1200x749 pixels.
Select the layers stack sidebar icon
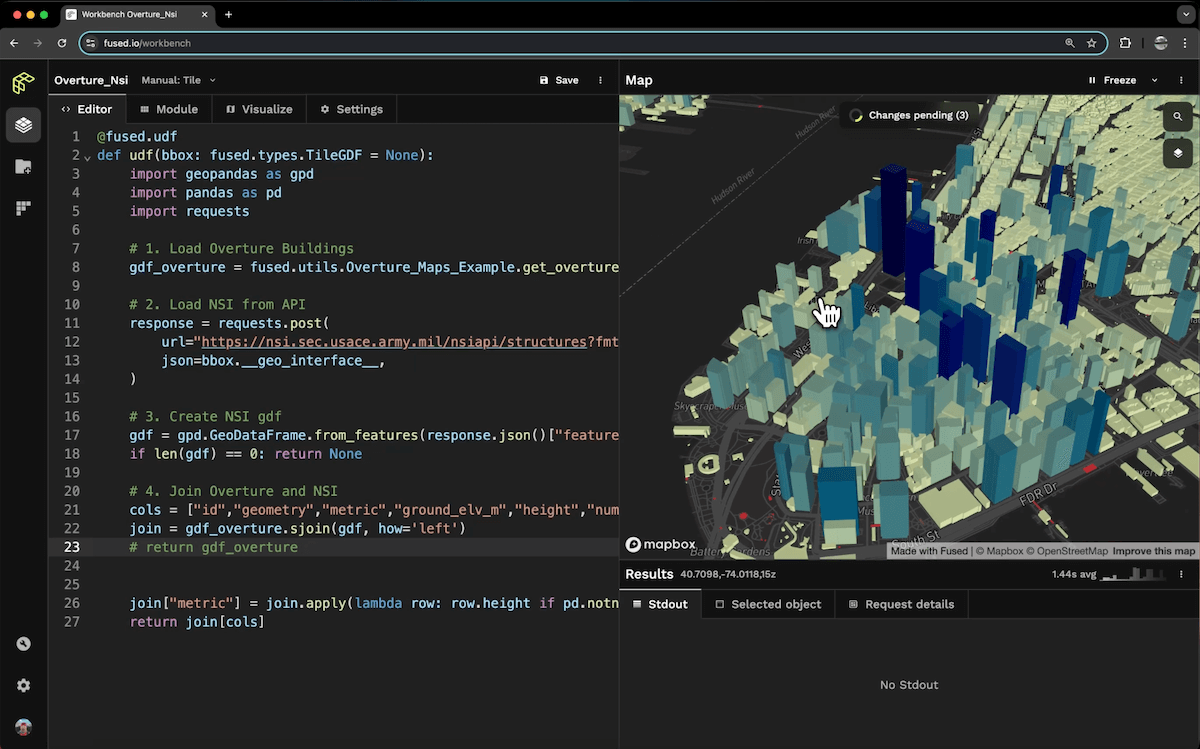23,125
